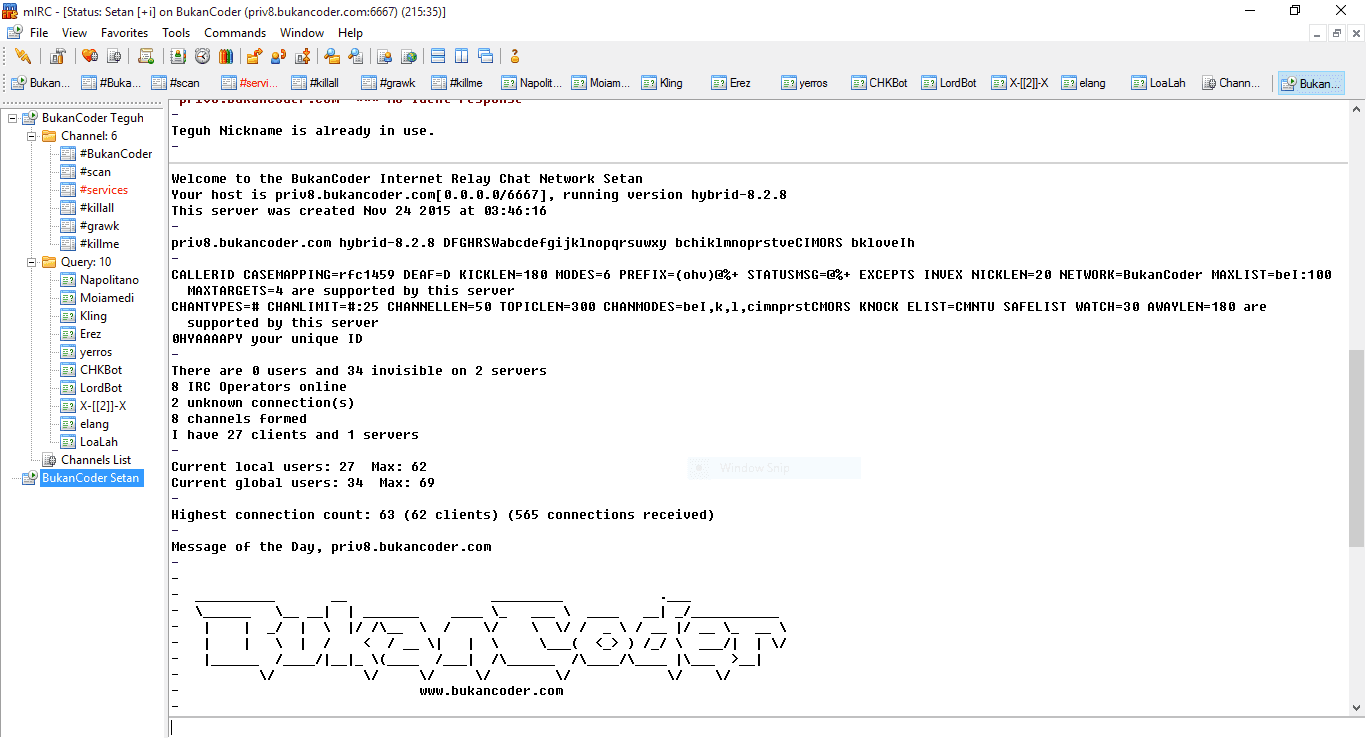Screen dimensions: 1366x738
Task: Click the Connect lightning bolt toolbar icon
Action: click(x=22, y=56)
